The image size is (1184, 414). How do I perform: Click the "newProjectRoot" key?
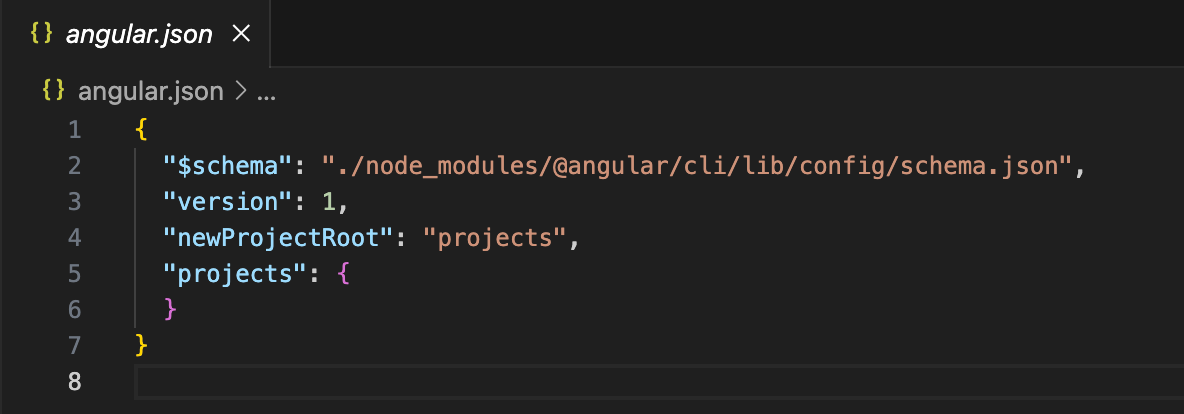point(279,238)
